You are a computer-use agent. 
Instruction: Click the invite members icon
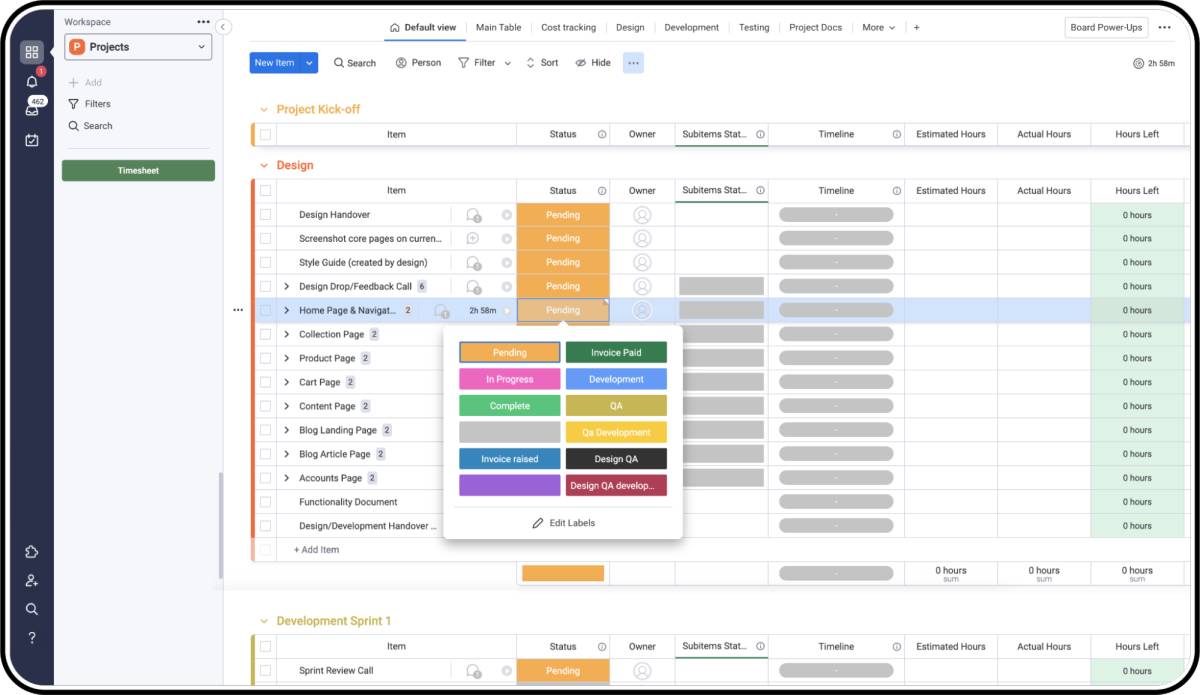[x=32, y=580]
